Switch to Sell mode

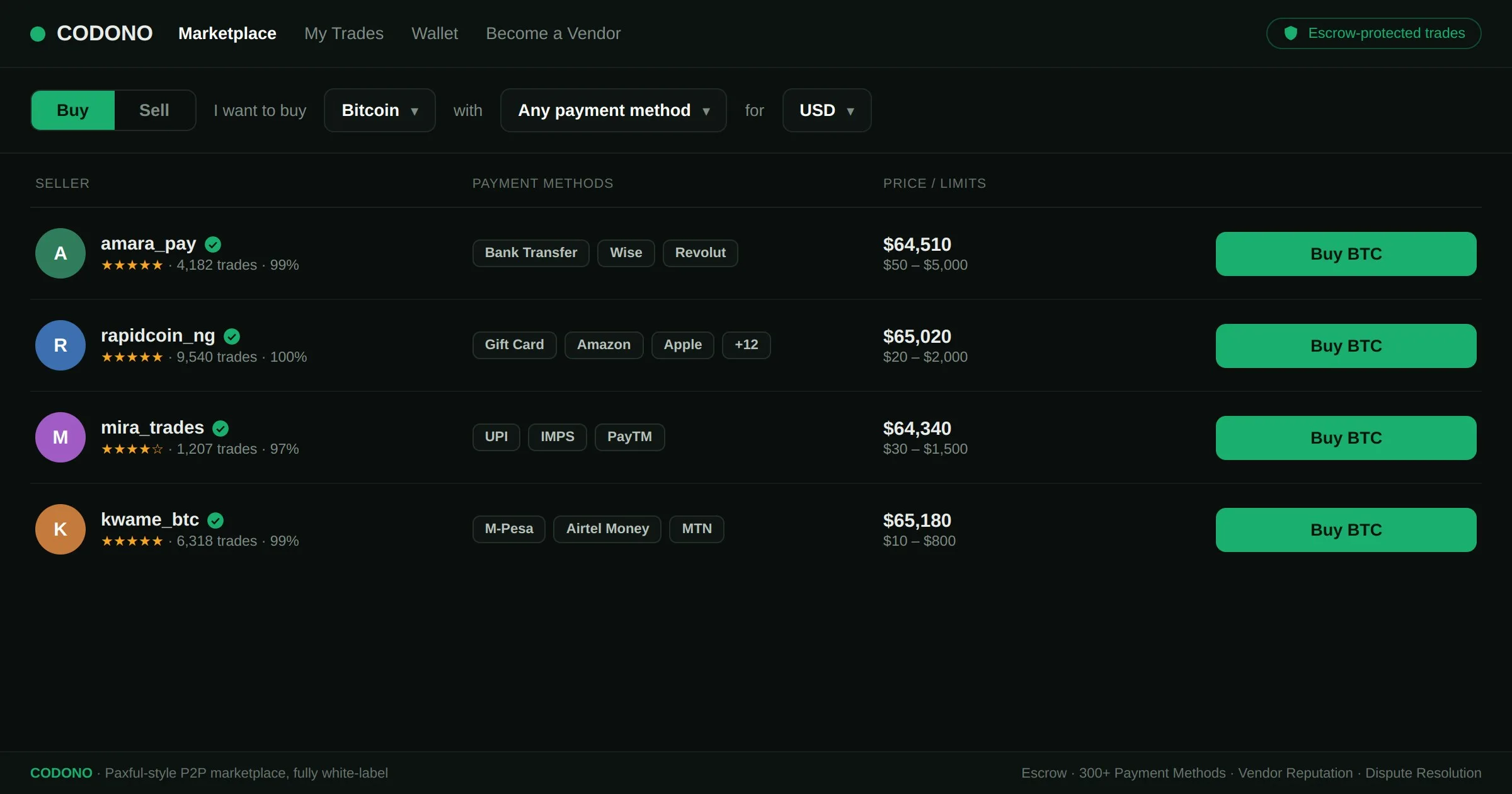tap(154, 110)
